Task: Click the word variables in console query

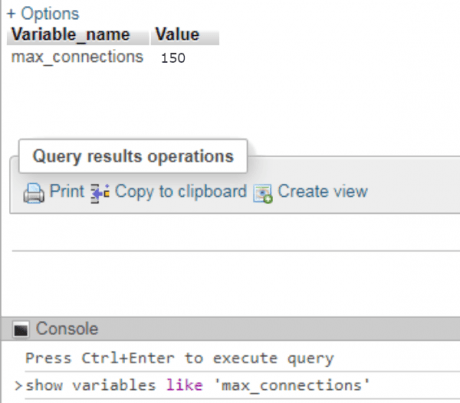Action: [x=114, y=385]
